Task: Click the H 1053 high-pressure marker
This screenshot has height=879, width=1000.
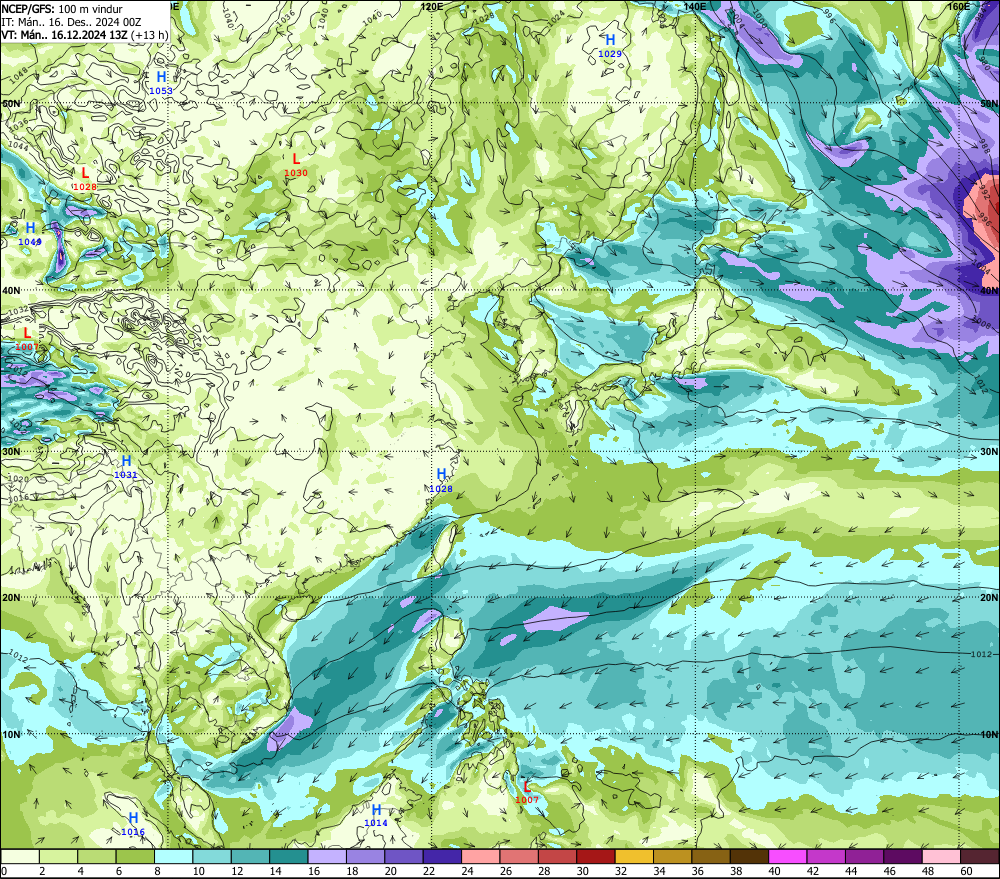Action: click(161, 84)
